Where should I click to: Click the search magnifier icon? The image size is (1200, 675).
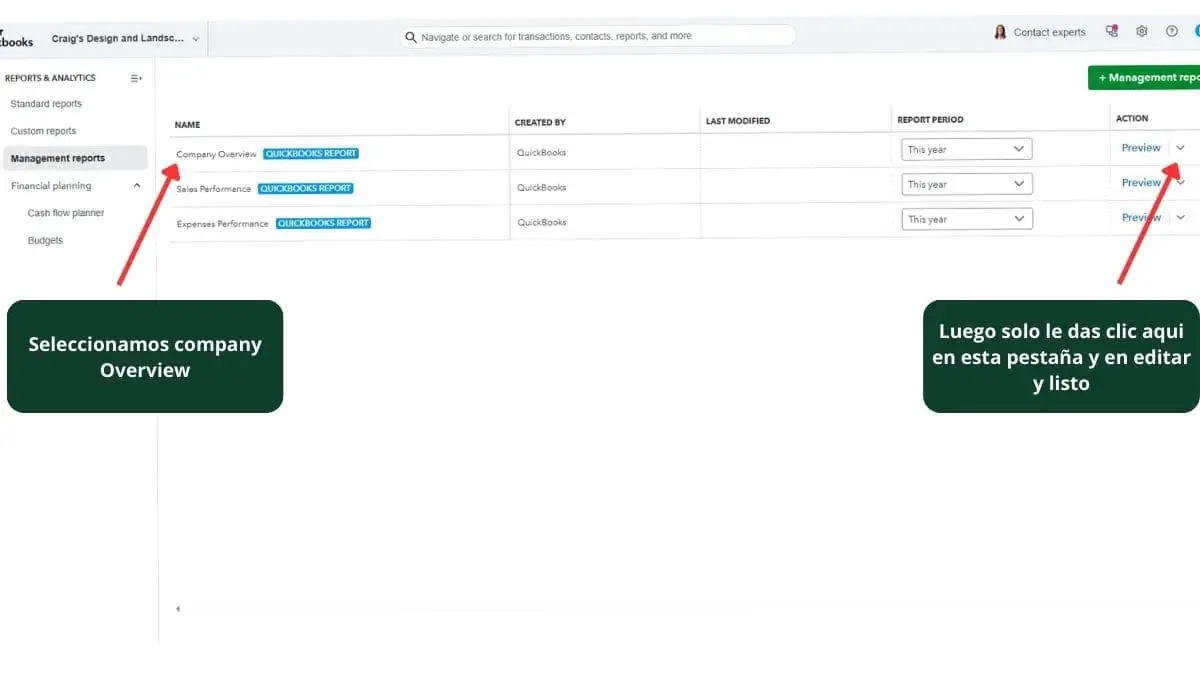[410, 37]
